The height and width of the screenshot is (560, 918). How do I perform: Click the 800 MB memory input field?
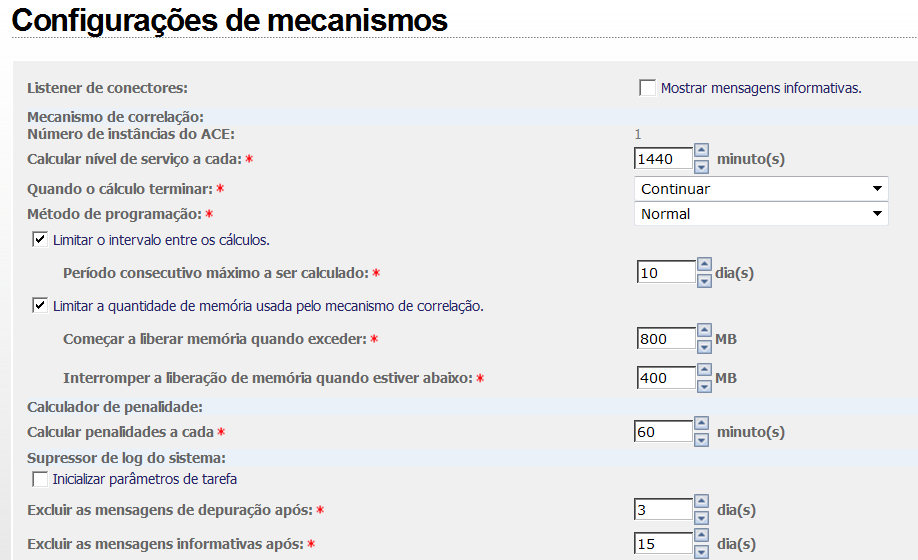pyautogui.click(x=666, y=339)
